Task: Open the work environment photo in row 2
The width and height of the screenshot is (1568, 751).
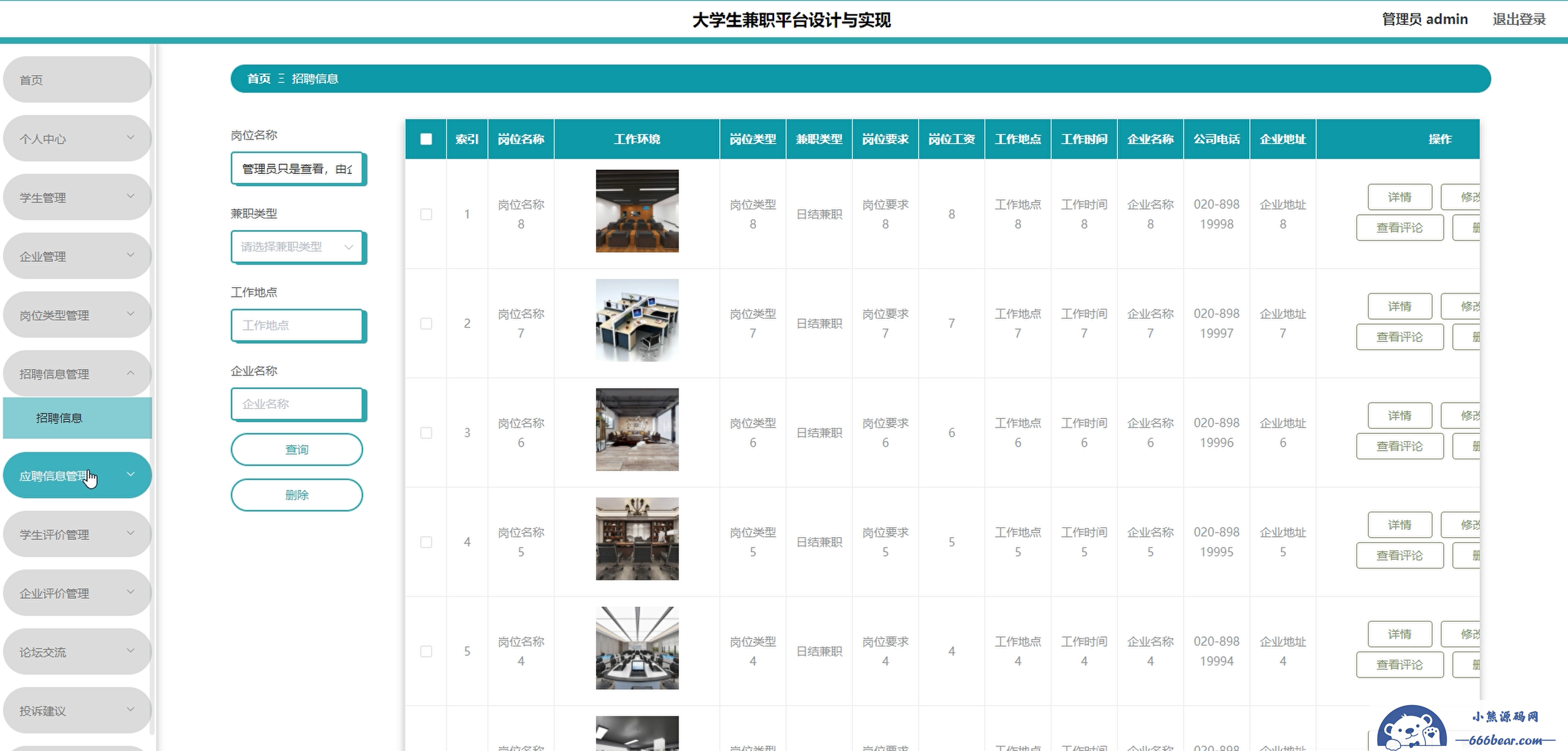Action: click(x=637, y=320)
